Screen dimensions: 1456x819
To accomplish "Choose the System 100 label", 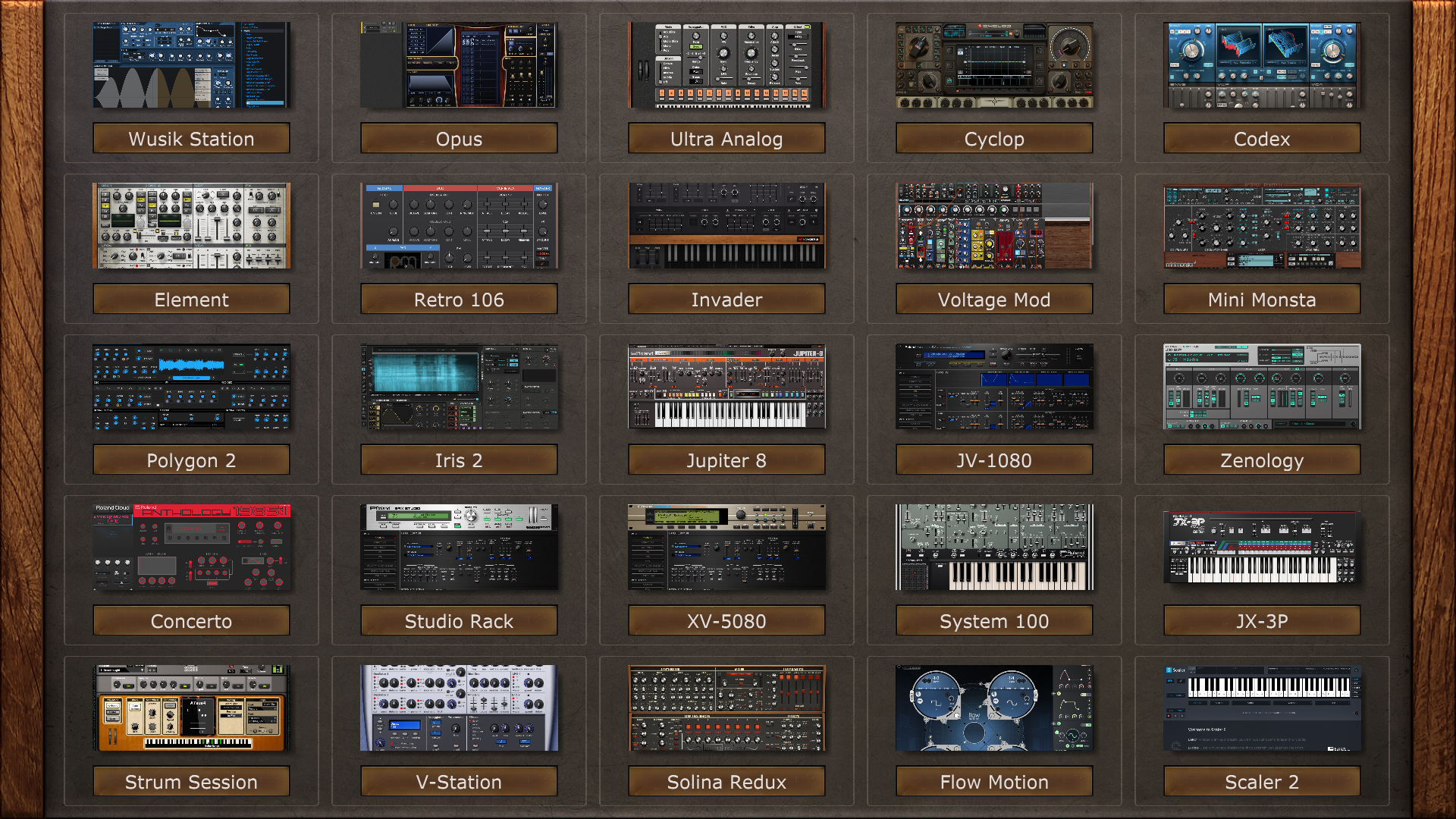I will 994,621.
